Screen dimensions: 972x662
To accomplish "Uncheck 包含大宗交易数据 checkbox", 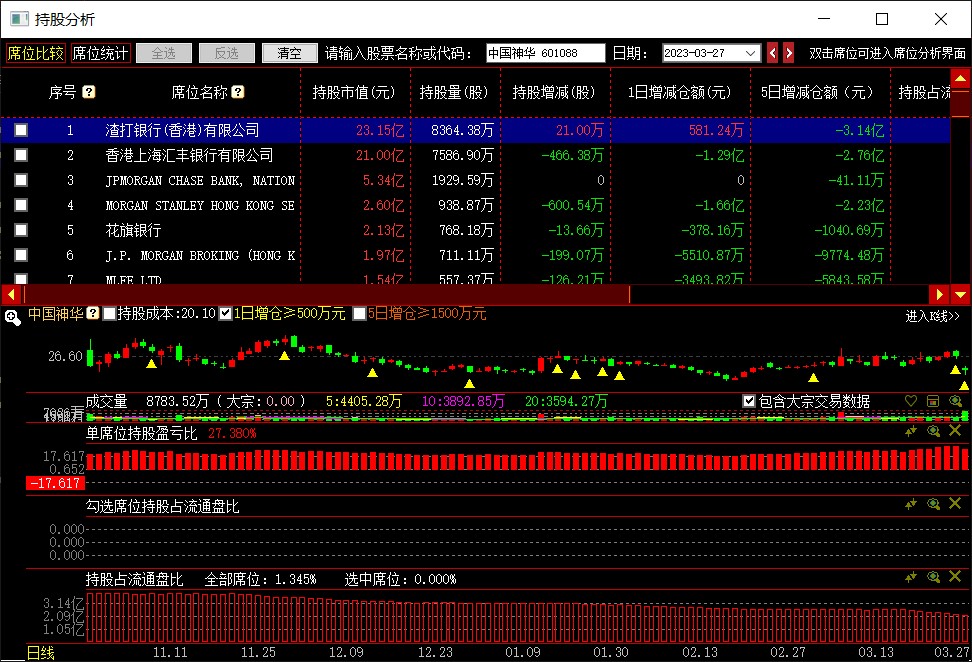I will [749, 401].
